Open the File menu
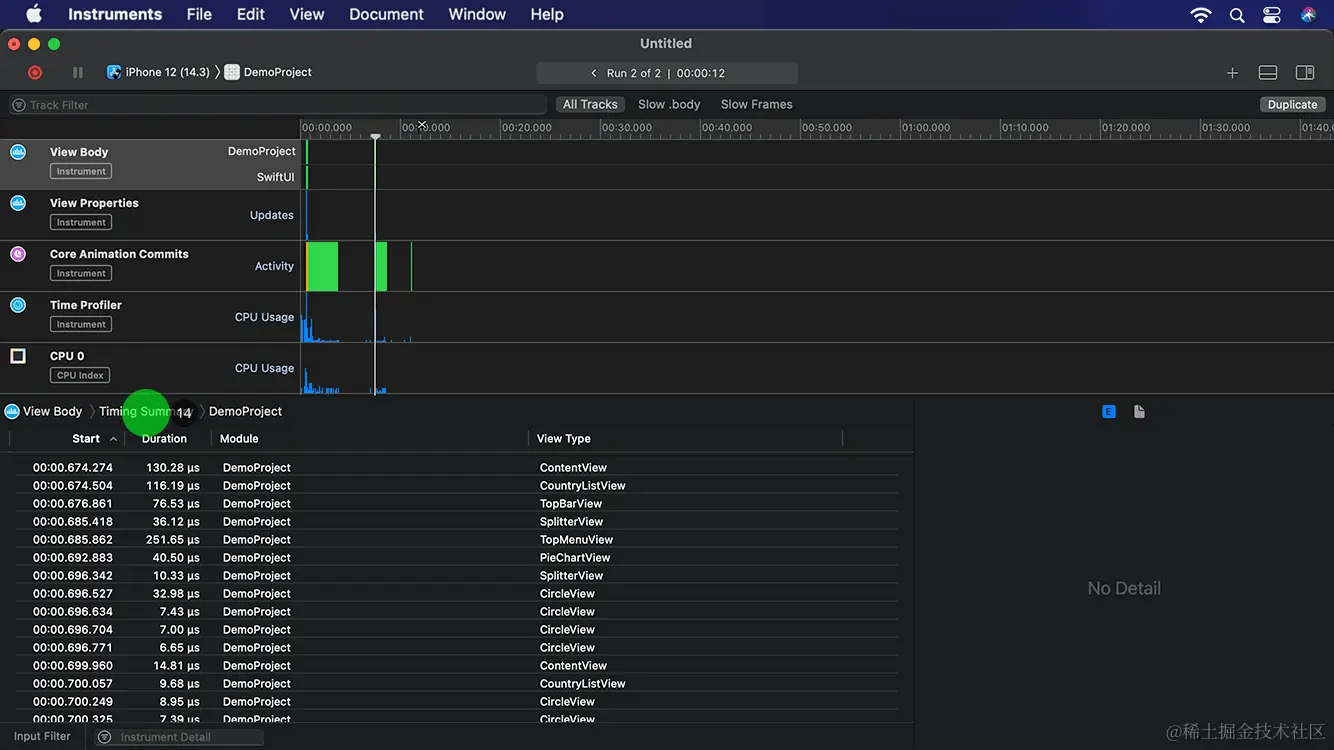 coord(199,14)
